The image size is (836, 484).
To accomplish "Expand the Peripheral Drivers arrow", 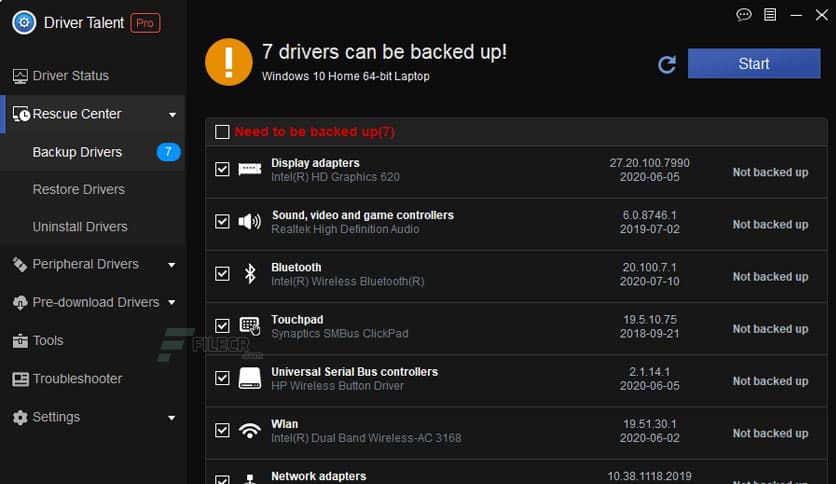I will [172, 265].
